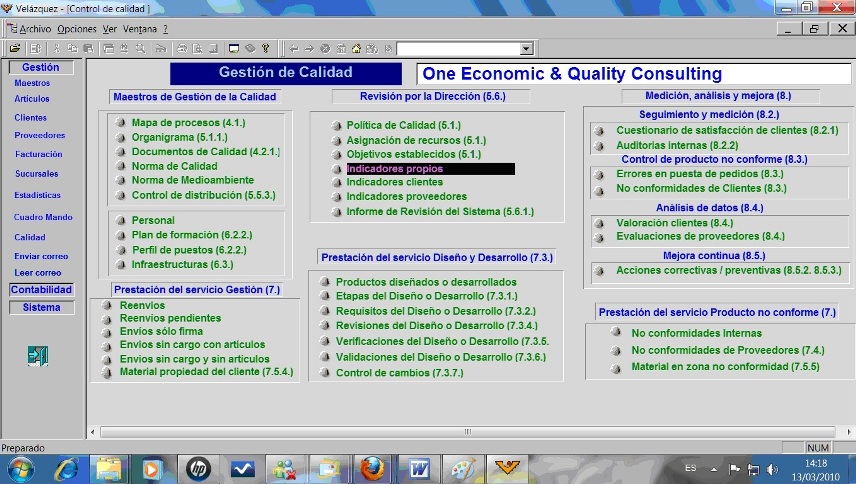Open Proveedores in the sidebar
Viewport: 856px width, 484px height.
[40, 135]
